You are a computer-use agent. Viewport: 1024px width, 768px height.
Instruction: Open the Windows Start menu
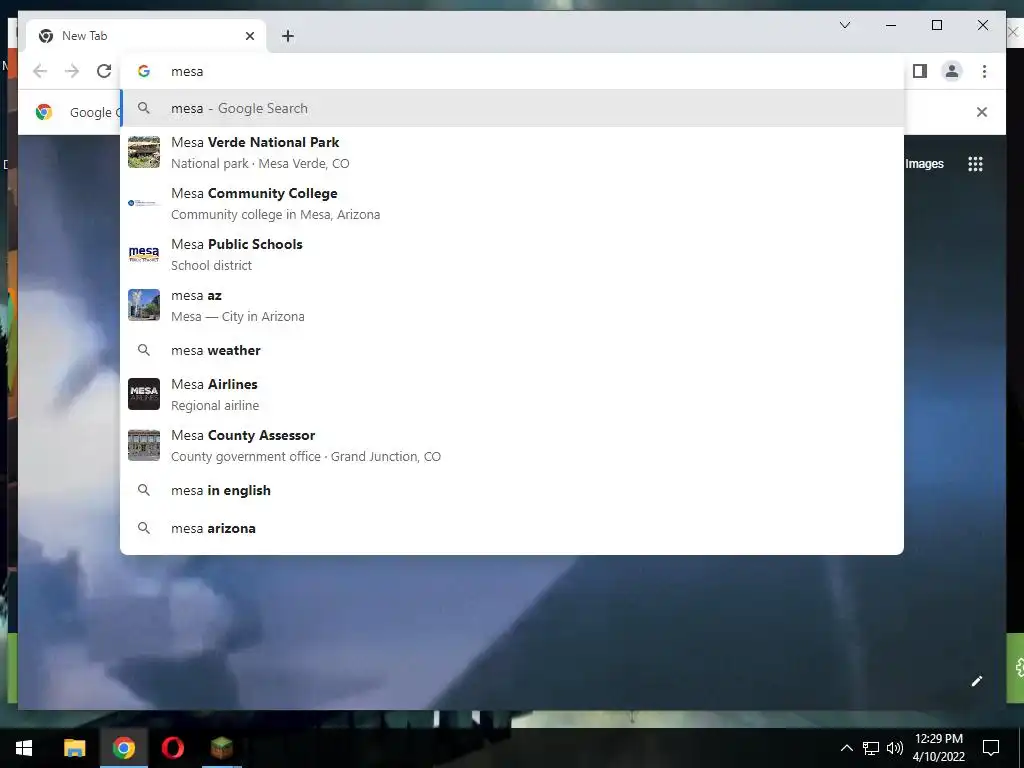[24, 748]
